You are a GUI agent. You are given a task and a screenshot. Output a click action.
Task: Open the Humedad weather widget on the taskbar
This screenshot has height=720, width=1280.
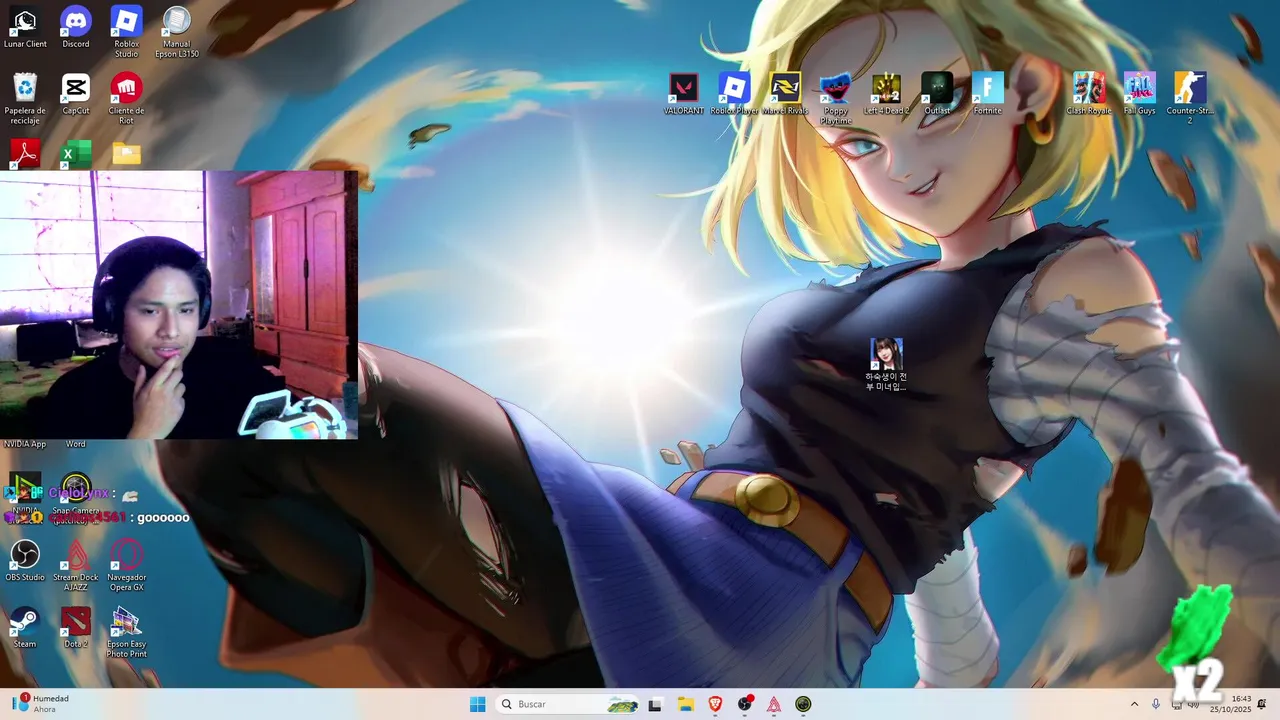[x=42, y=704]
